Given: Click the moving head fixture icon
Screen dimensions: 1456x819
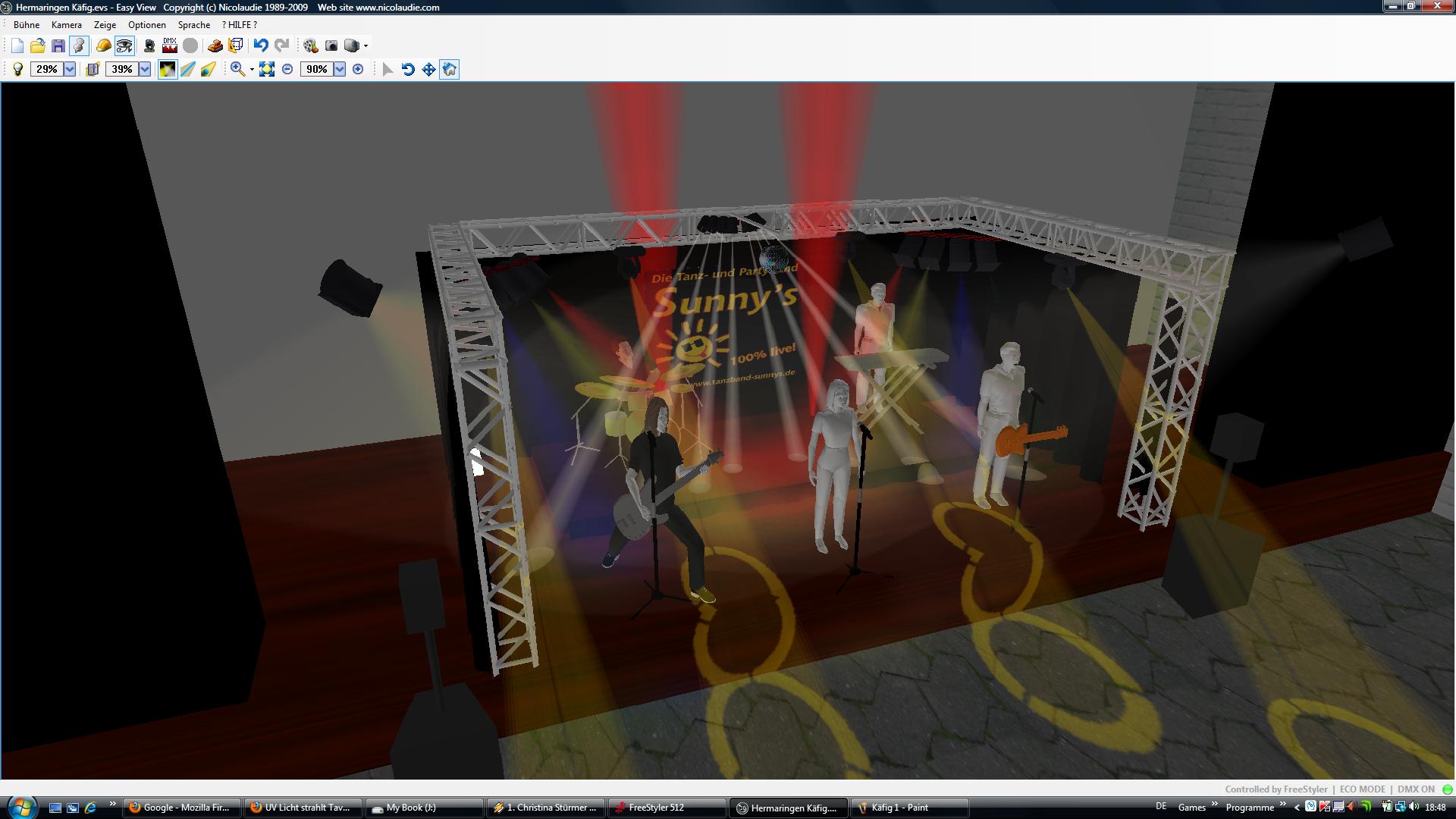Looking at the screenshot, I should coord(149,45).
